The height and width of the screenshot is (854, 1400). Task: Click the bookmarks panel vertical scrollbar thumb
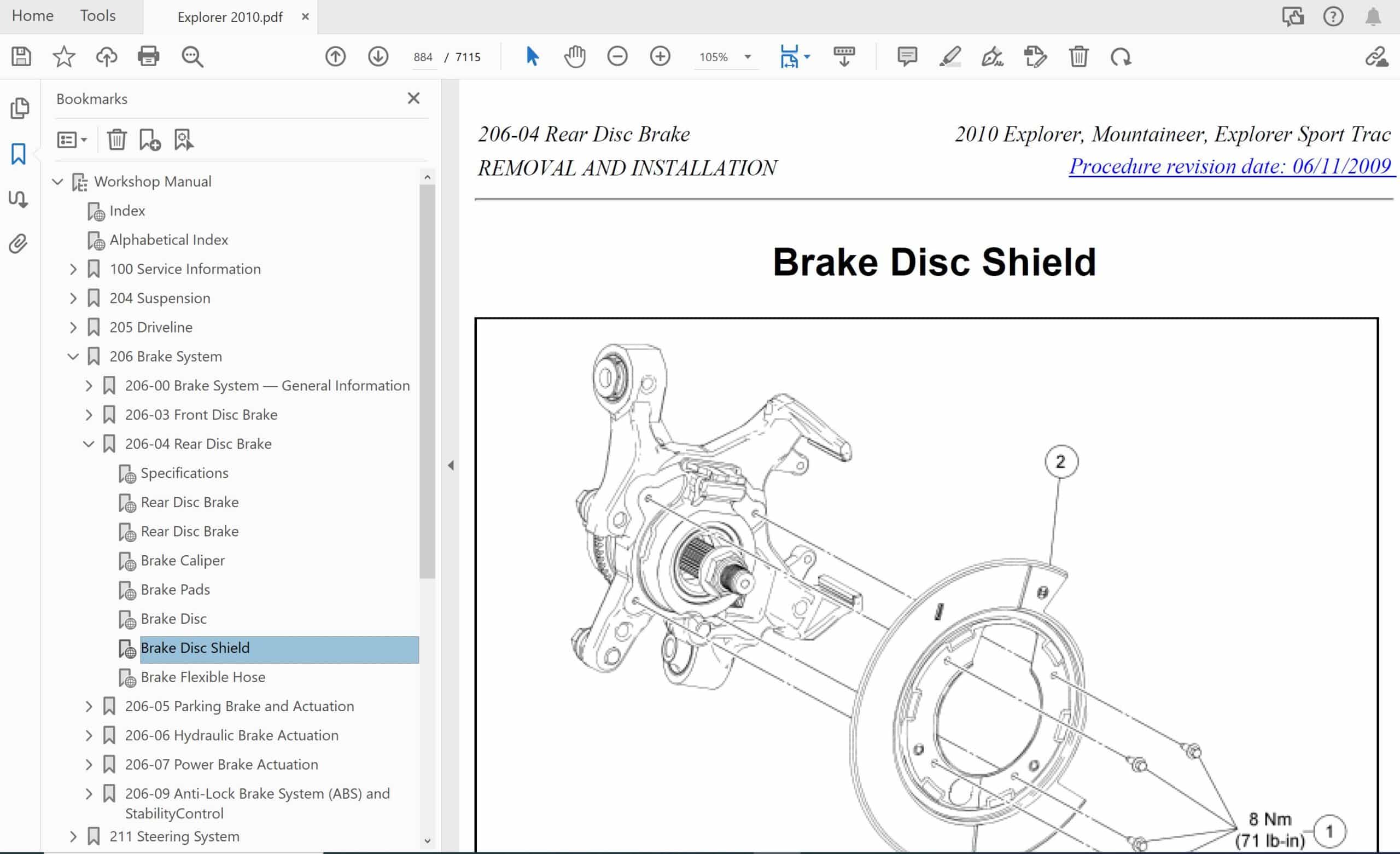[427, 381]
